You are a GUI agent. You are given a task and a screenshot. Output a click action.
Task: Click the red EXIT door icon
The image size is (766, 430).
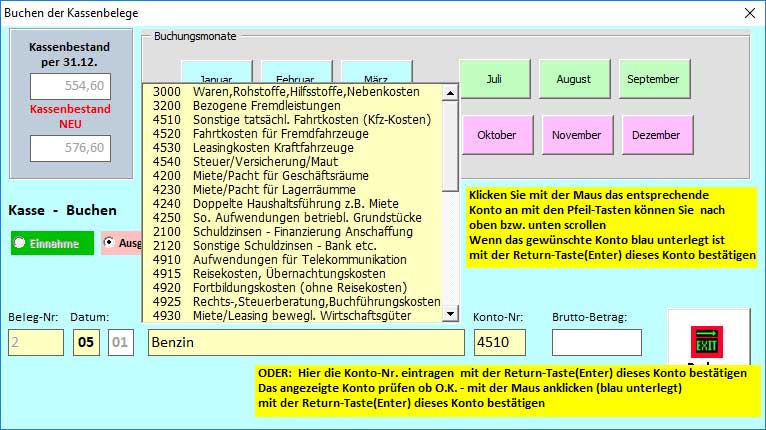[706, 342]
